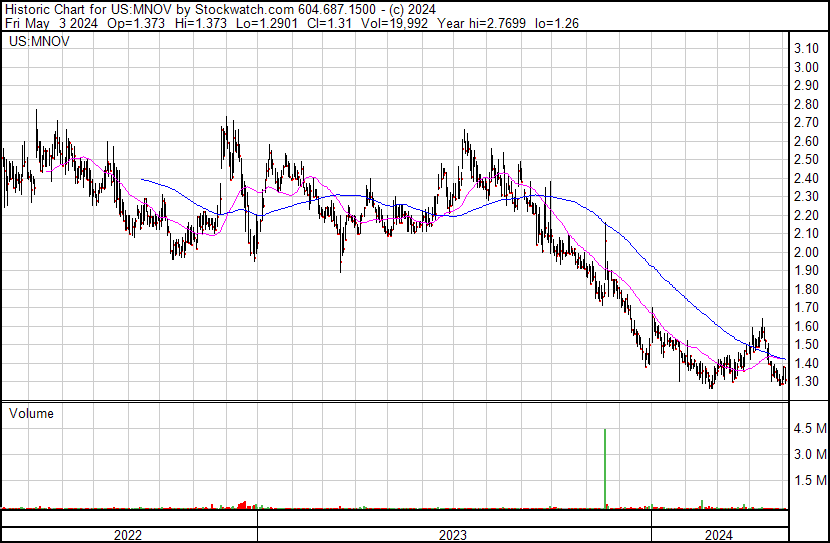Select the 2024 year label on timeline
This screenshot has height=543, width=830.
(x=718, y=535)
